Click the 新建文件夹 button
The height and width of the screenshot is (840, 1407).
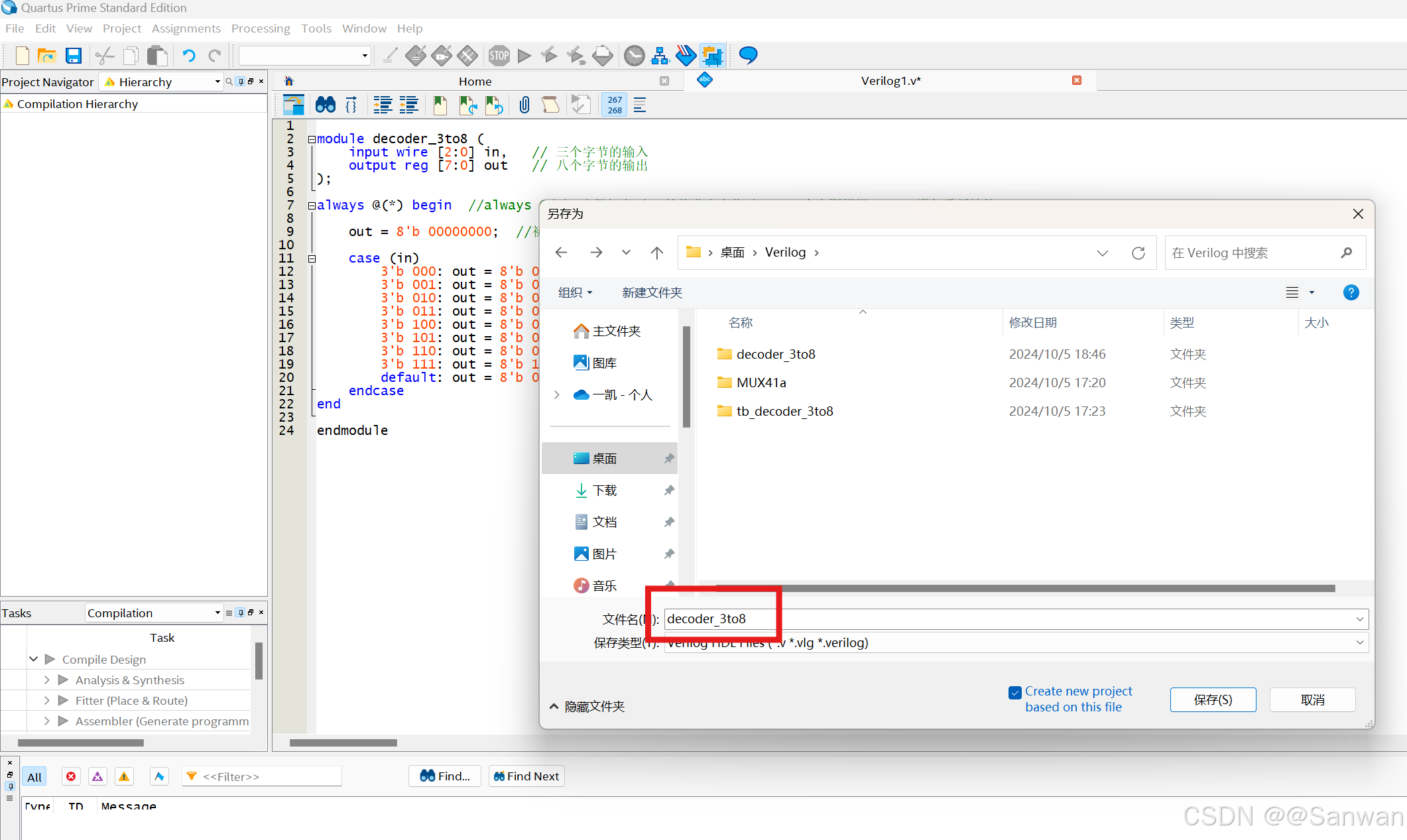point(652,292)
